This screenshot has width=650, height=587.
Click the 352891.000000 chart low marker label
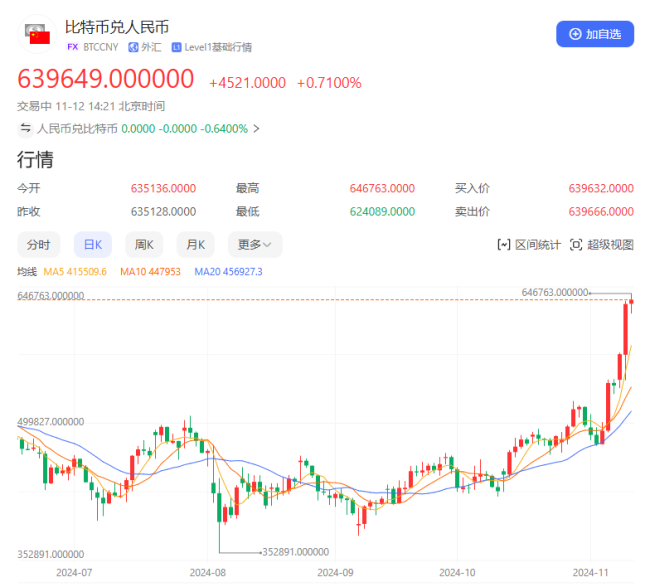(x=296, y=552)
